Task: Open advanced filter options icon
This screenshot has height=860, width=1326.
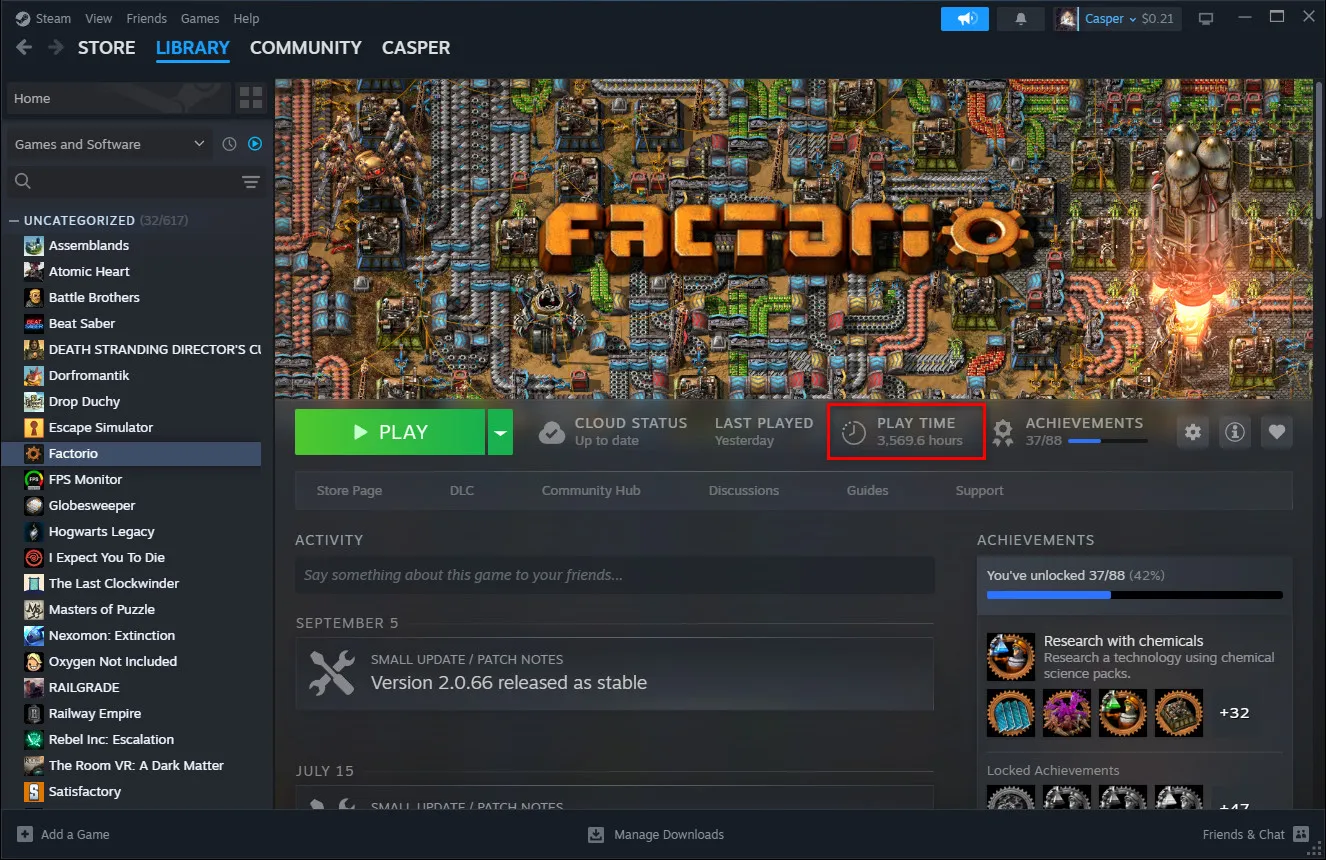Action: 250,181
